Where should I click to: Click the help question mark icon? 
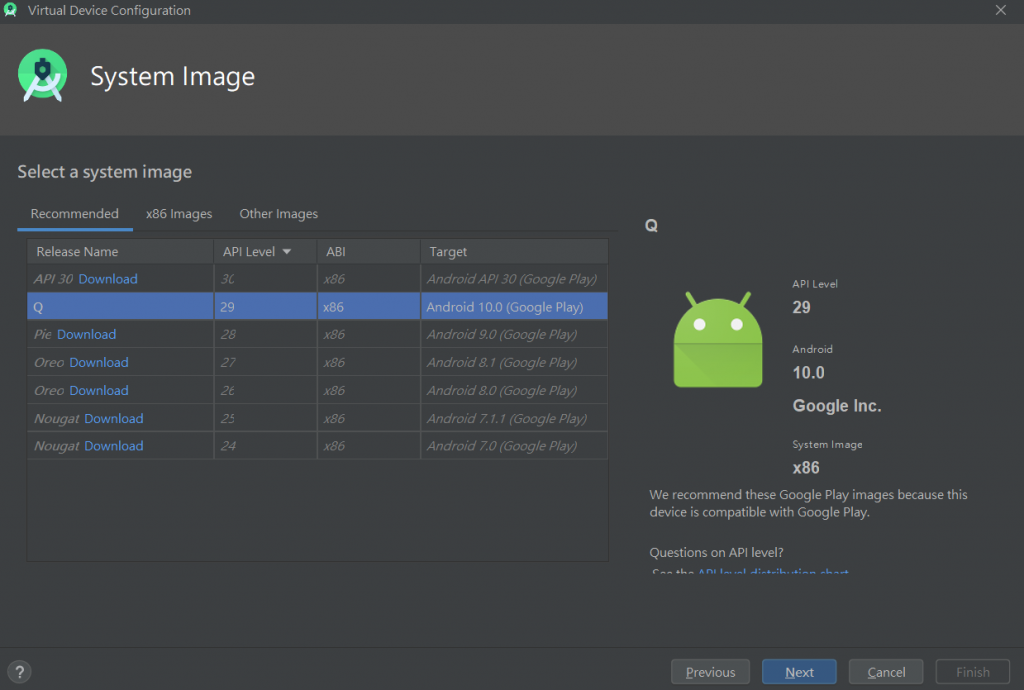(x=20, y=672)
